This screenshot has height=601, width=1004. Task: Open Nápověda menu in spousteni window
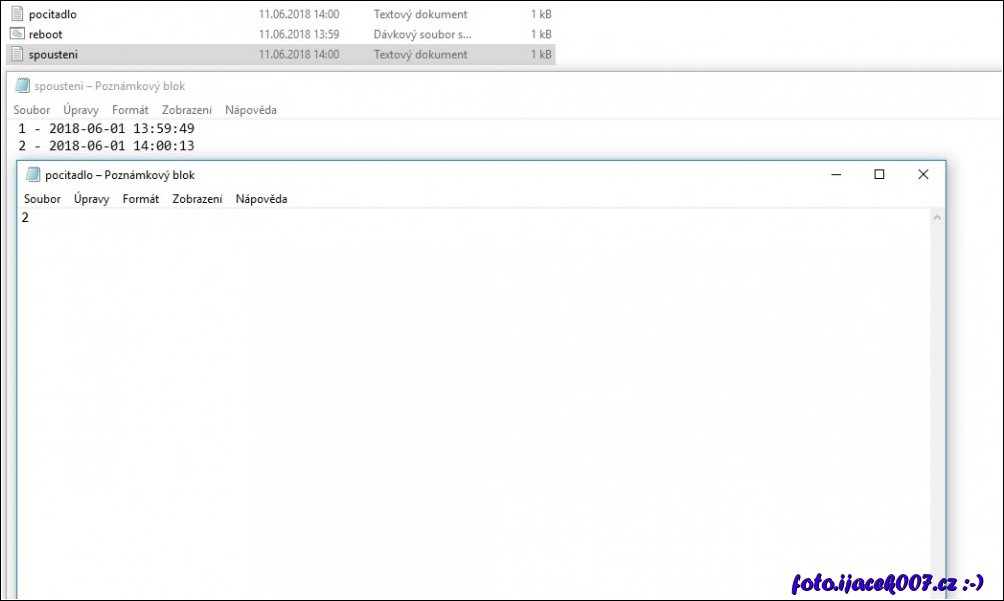[250, 110]
